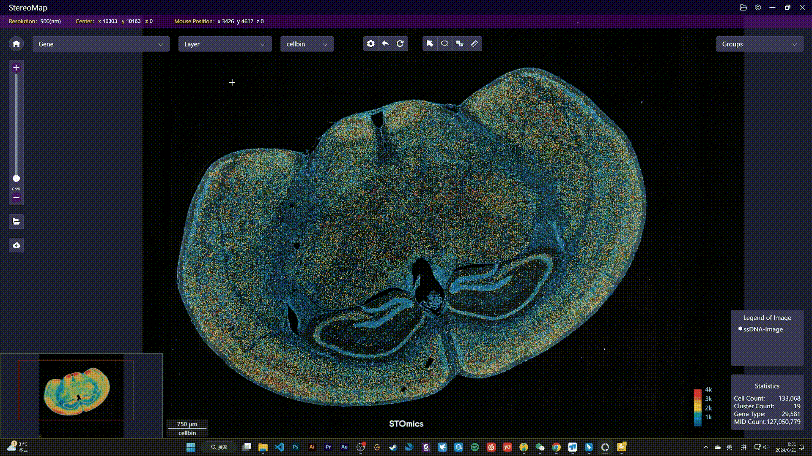Select the pointer arrow tool
Image resolution: width=812 pixels, height=456 pixels.
coord(429,44)
